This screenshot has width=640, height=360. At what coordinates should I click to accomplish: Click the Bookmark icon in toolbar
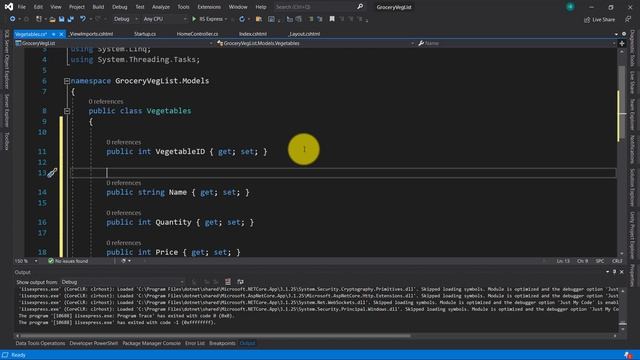(x=332, y=19)
